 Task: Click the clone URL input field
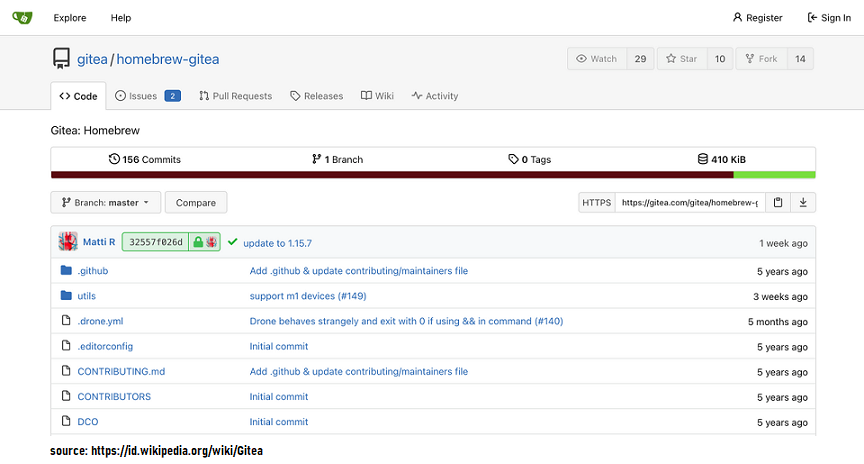coord(688,202)
